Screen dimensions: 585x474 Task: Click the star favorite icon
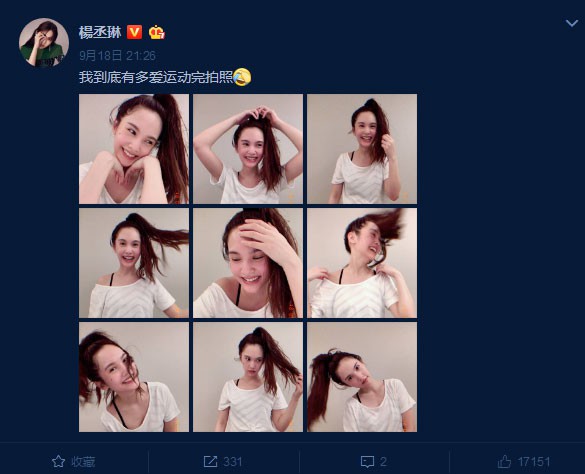point(59,462)
